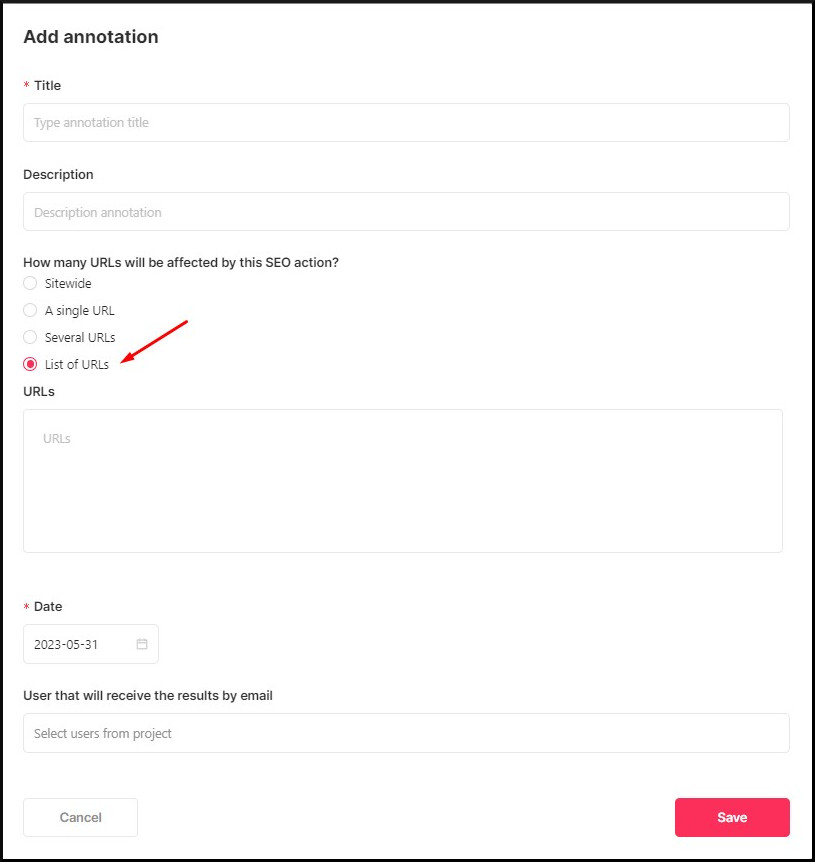Click the Cancel button
Image resolution: width=815 pixels, height=862 pixels.
coord(80,817)
